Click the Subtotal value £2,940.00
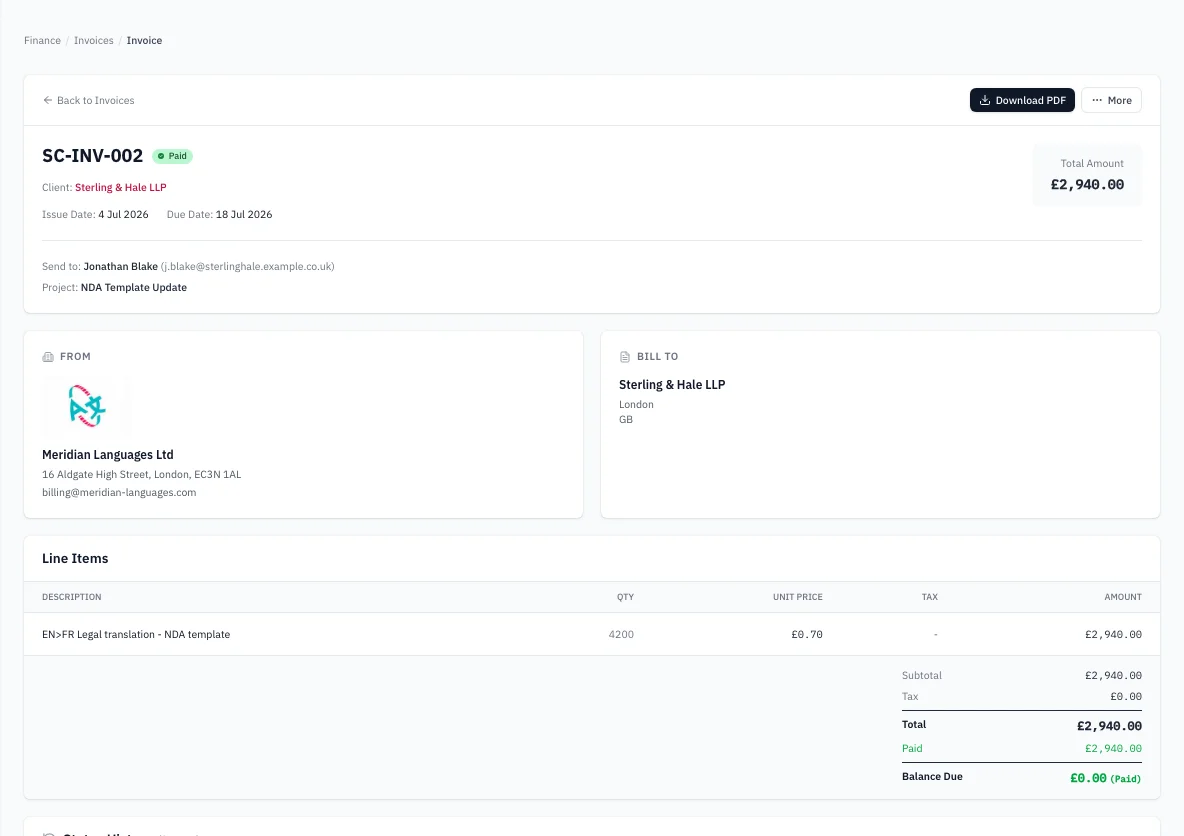 [x=1113, y=675]
